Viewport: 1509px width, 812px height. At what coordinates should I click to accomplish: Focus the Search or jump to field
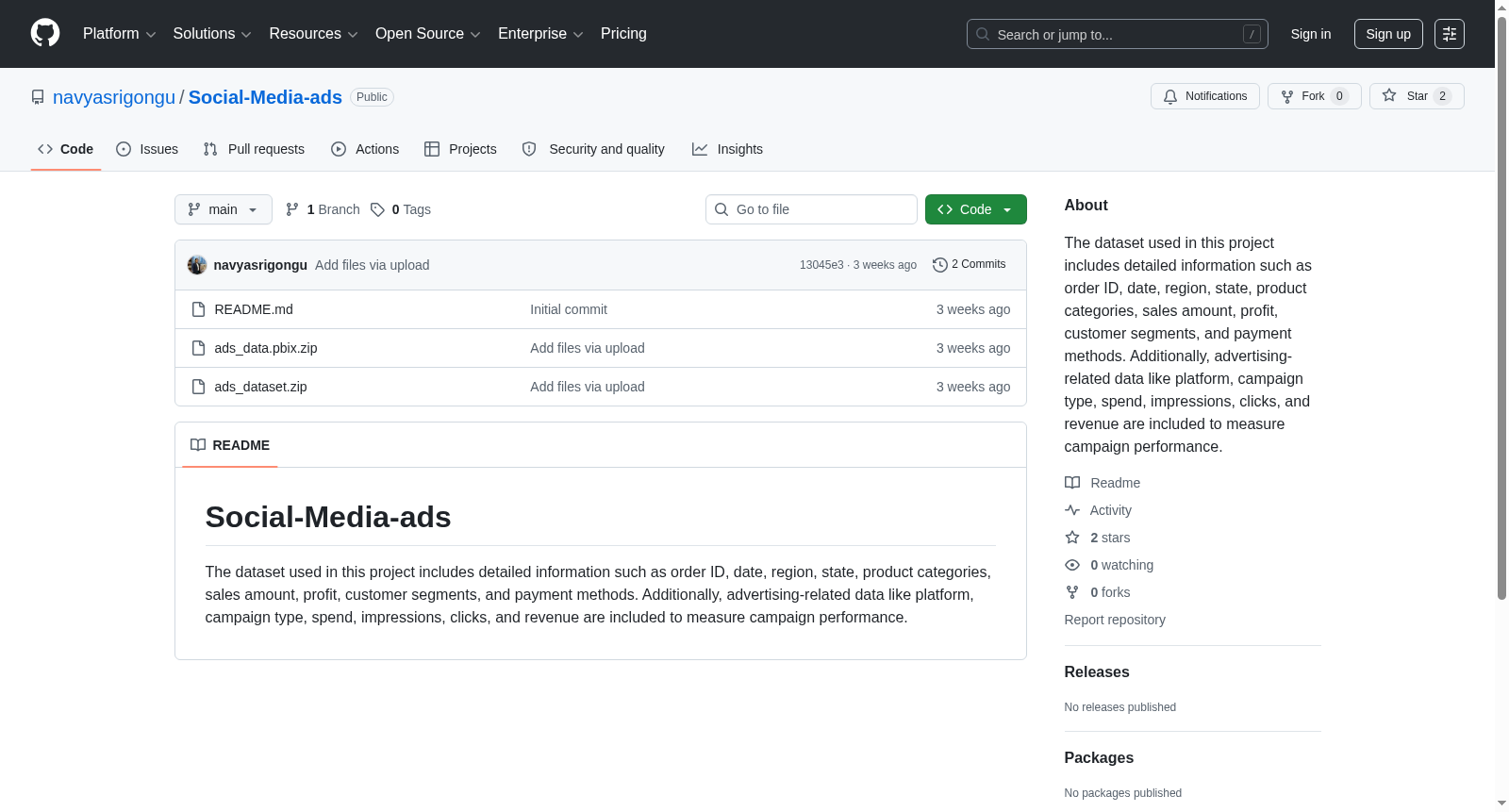(x=1118, y=34)
